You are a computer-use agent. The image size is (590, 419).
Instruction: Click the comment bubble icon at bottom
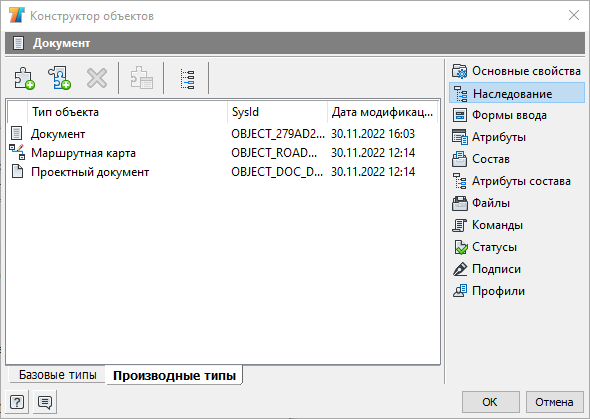[x=45, y=402]
